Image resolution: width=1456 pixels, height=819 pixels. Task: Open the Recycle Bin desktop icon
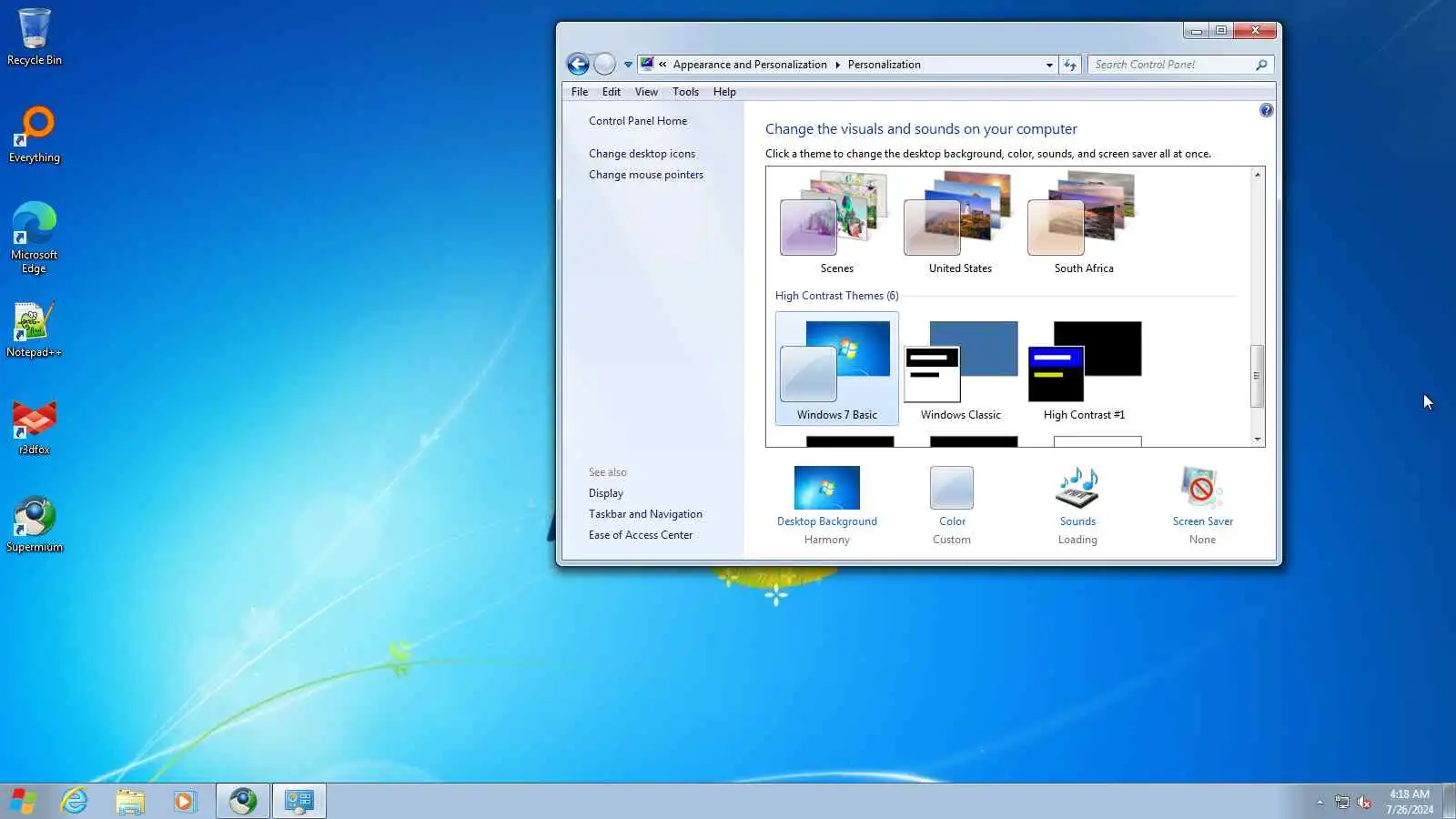pyautogui.click(x=35, y=36)
